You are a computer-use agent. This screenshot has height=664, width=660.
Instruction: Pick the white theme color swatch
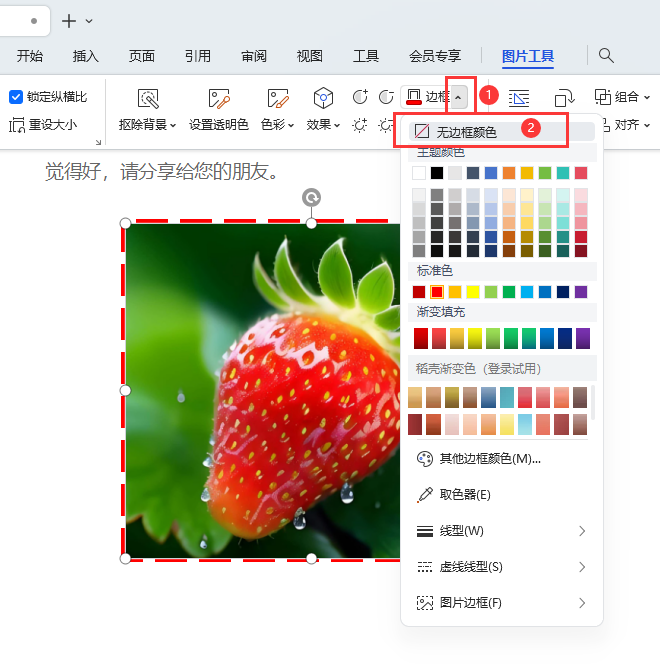[x=419, y=173]
